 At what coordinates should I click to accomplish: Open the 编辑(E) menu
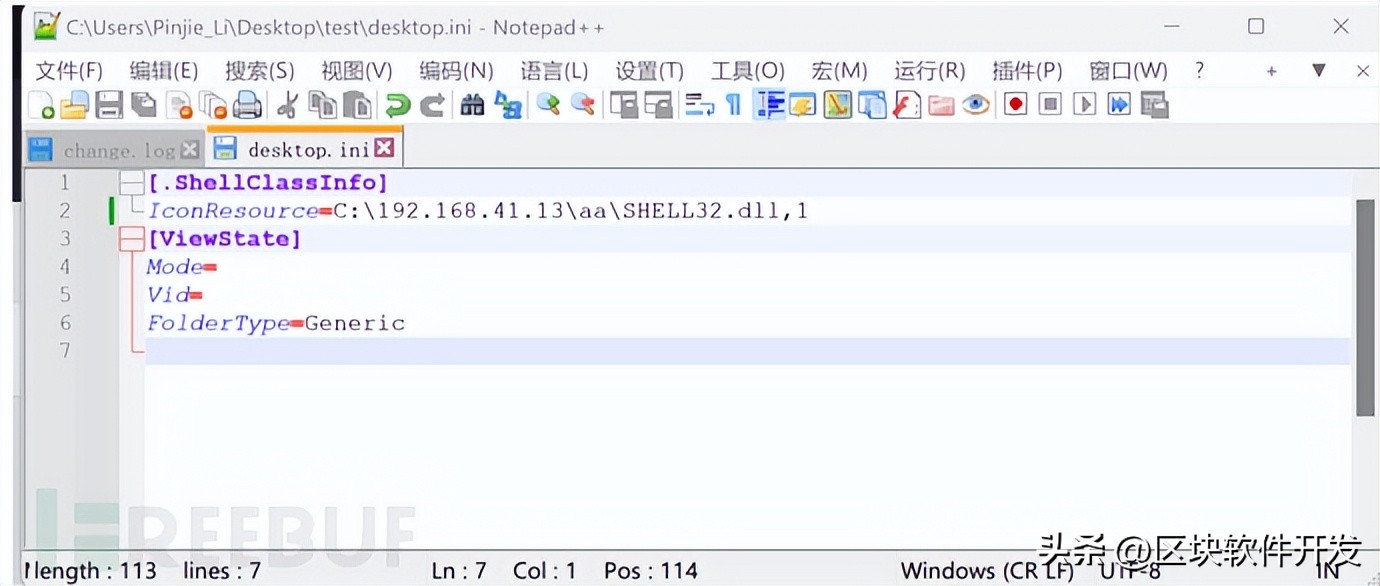164,71
